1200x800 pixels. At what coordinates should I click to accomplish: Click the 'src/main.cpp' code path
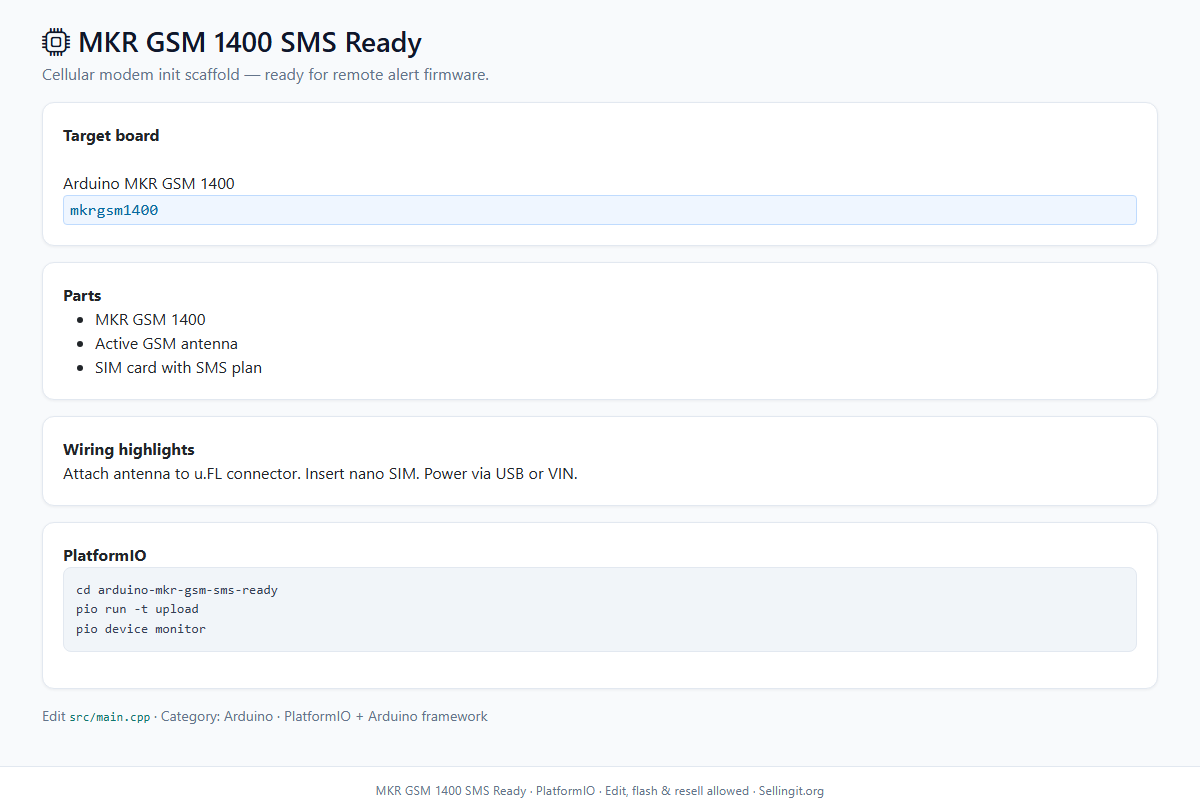(x=110, y=717)
